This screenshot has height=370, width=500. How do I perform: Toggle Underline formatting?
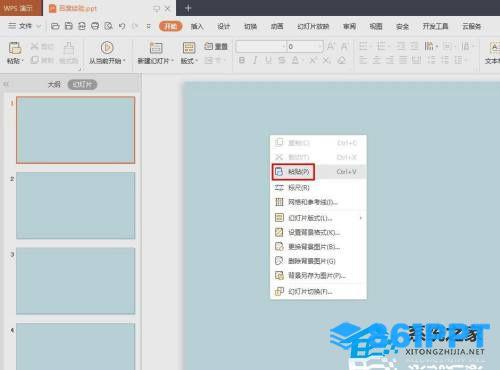[268, 60]
